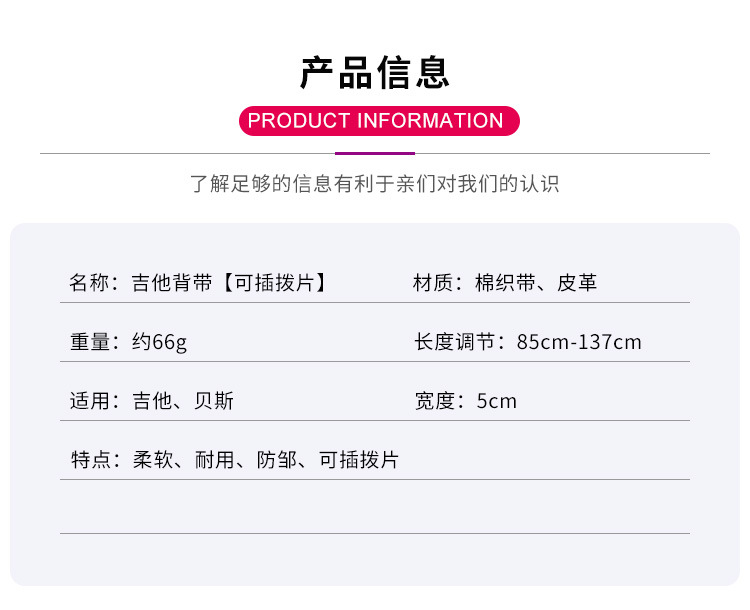Click the purple underline accent bar
The width and height of the screenshot is (750, 610).
point(375,154)
